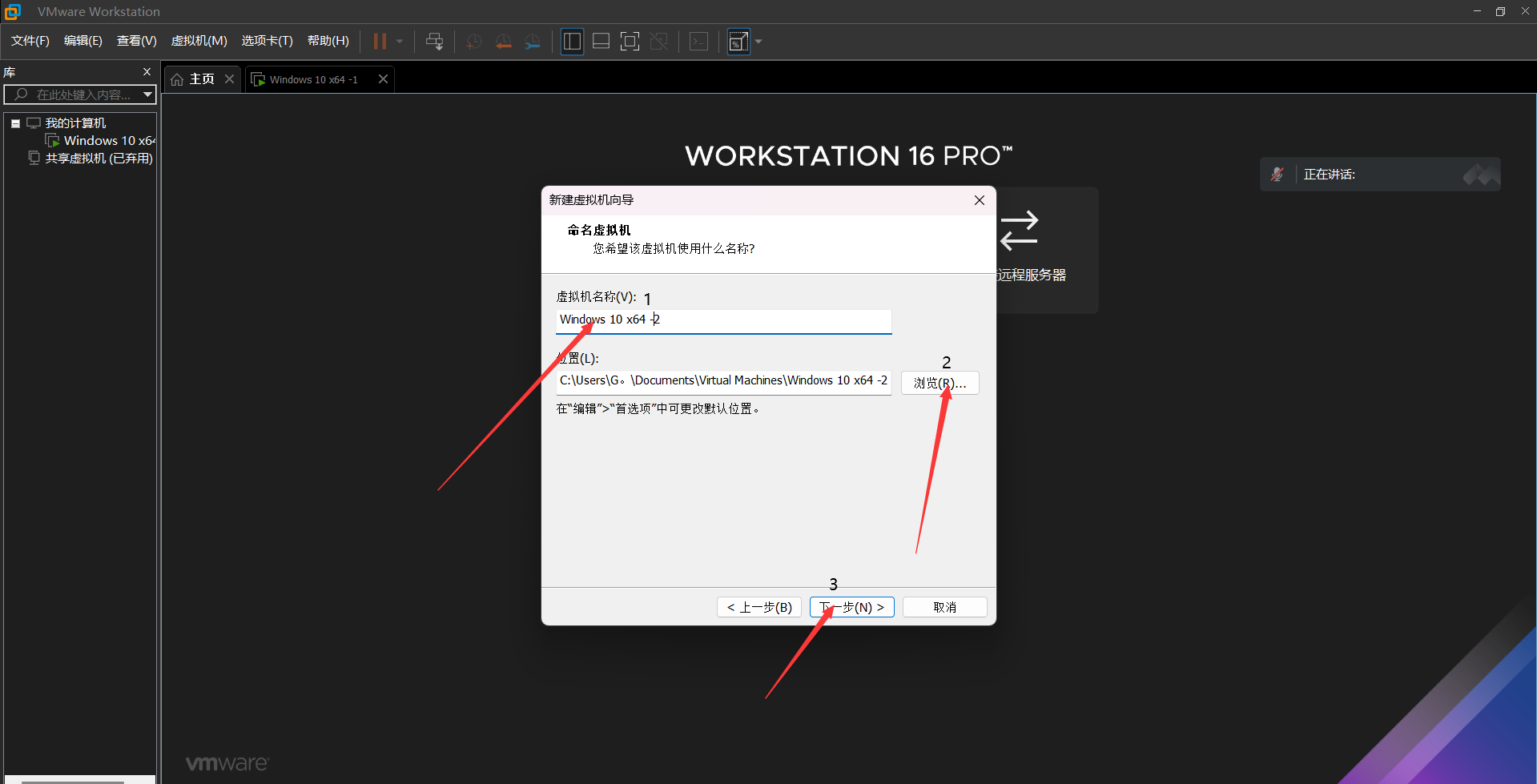Screen dimensions: 1537x784
Task: Open the snapshot manager wrench-clock icon
Action: pyautogui.click(x=533, y=42)
